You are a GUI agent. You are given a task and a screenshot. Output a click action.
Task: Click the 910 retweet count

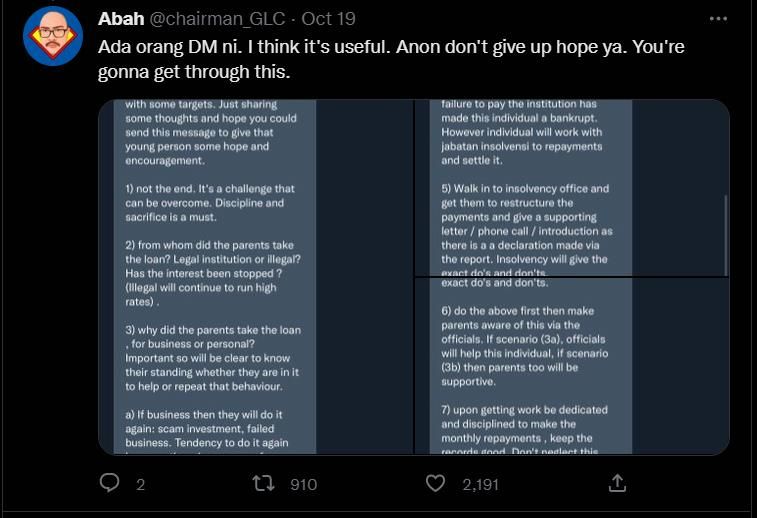pyautogui.click(x=303, y=485)
